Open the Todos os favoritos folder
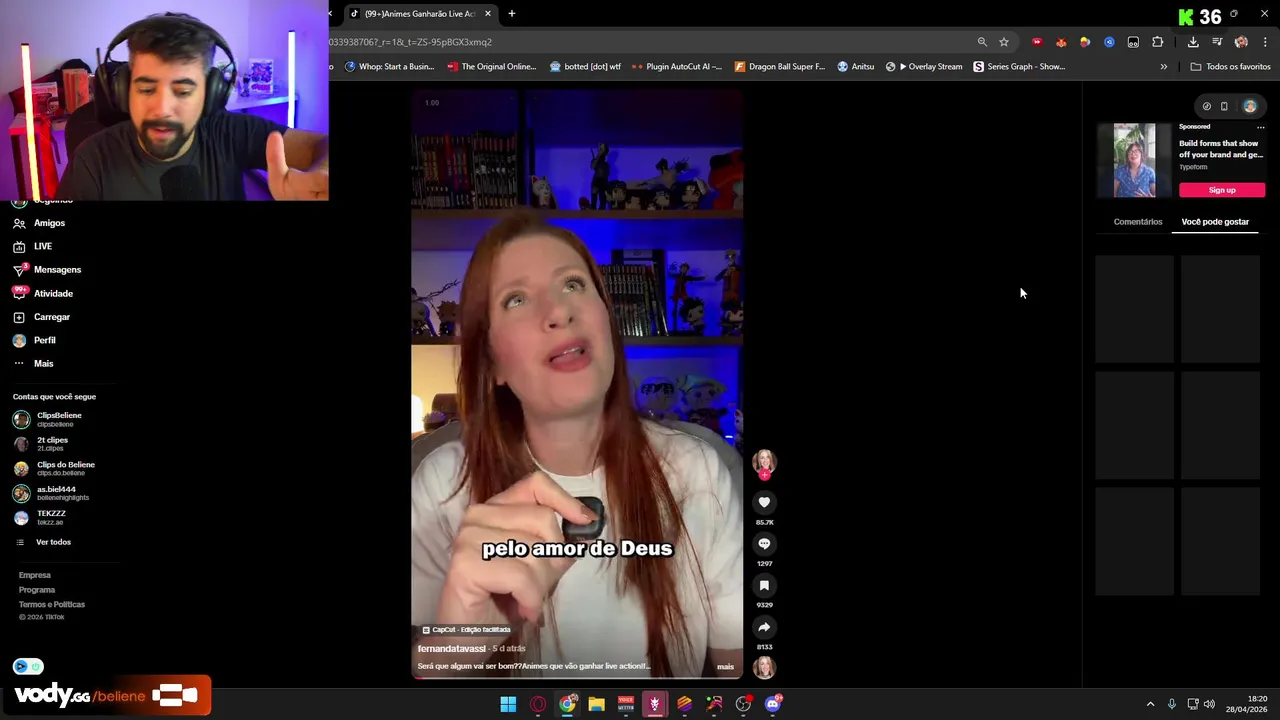 point(1231,67)
